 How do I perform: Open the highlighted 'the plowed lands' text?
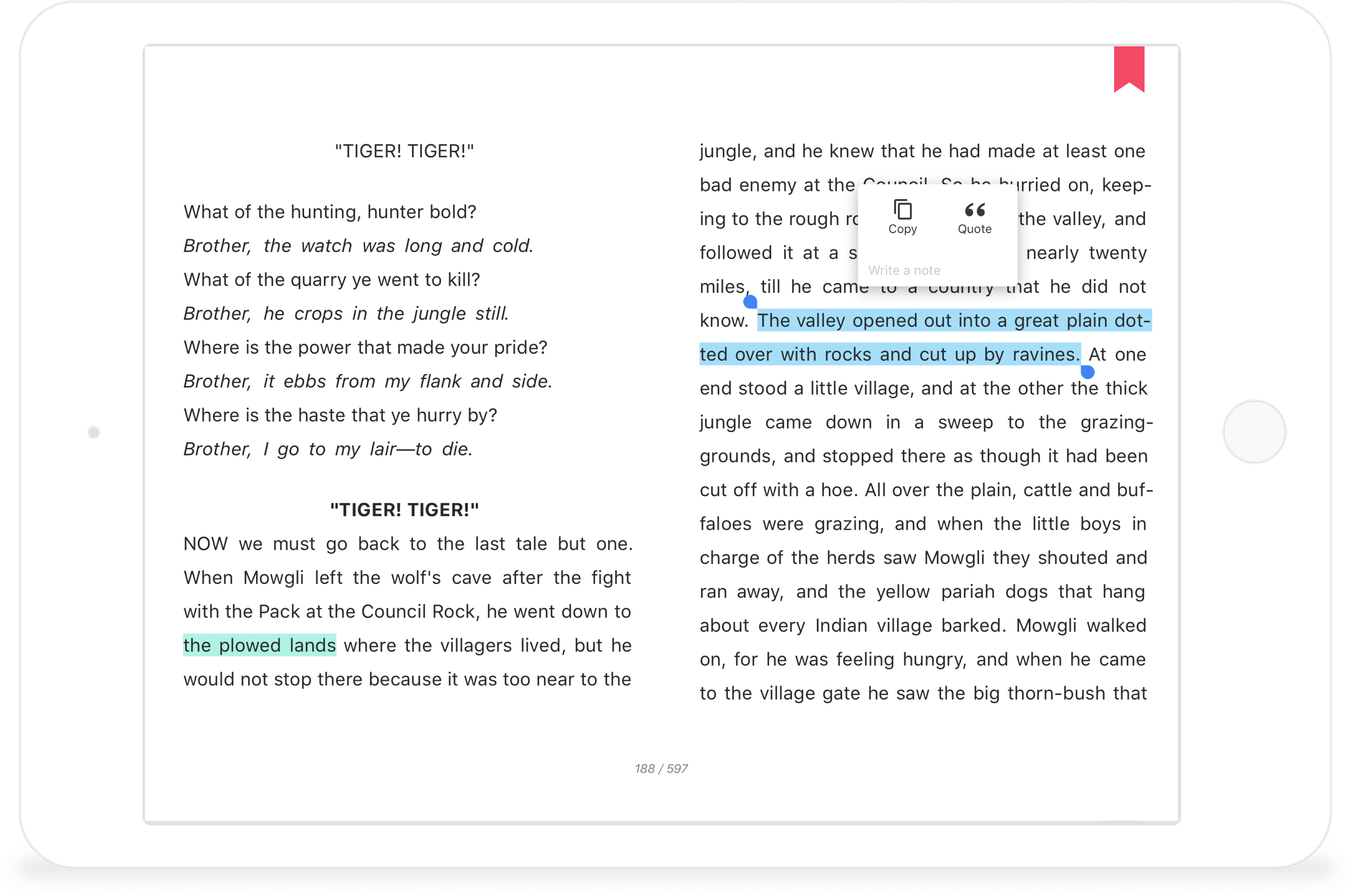point(260,645)
